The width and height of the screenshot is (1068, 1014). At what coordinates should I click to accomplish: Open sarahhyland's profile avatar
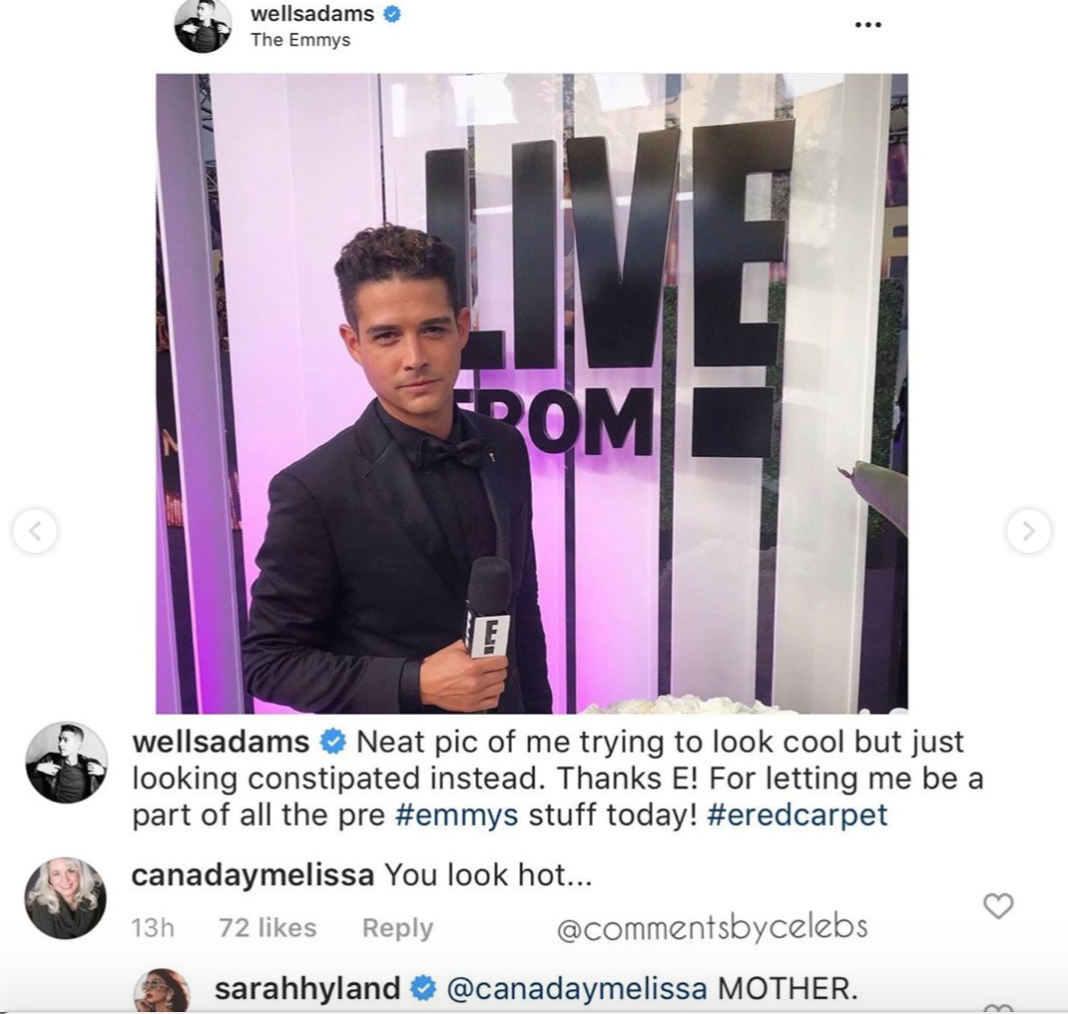(x=161, y=992)
